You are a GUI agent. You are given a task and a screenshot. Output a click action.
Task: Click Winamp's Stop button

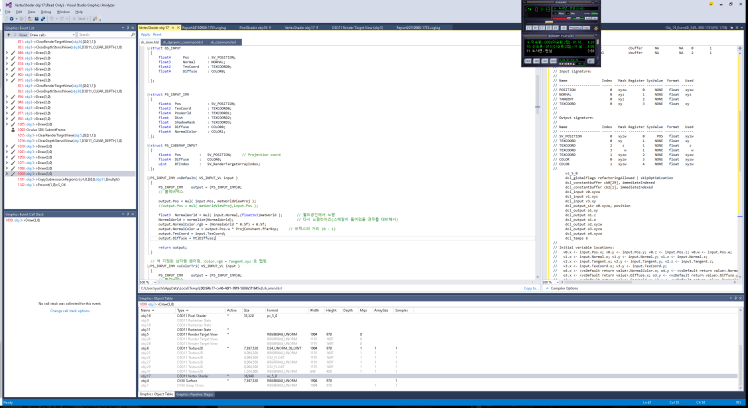pyautogui.click(x=549, y=28)
